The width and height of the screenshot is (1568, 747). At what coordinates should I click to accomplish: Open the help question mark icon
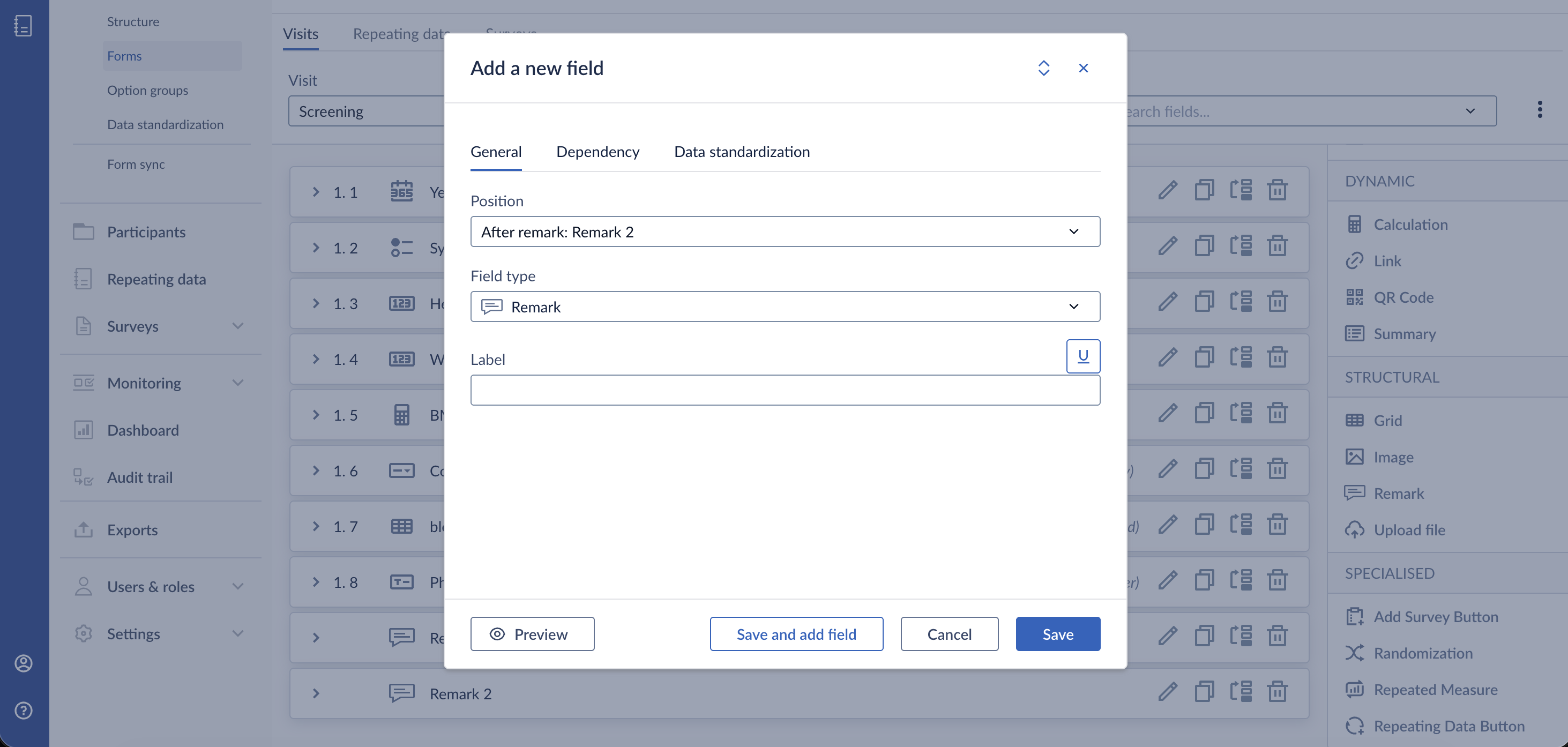tap(24, 711)
